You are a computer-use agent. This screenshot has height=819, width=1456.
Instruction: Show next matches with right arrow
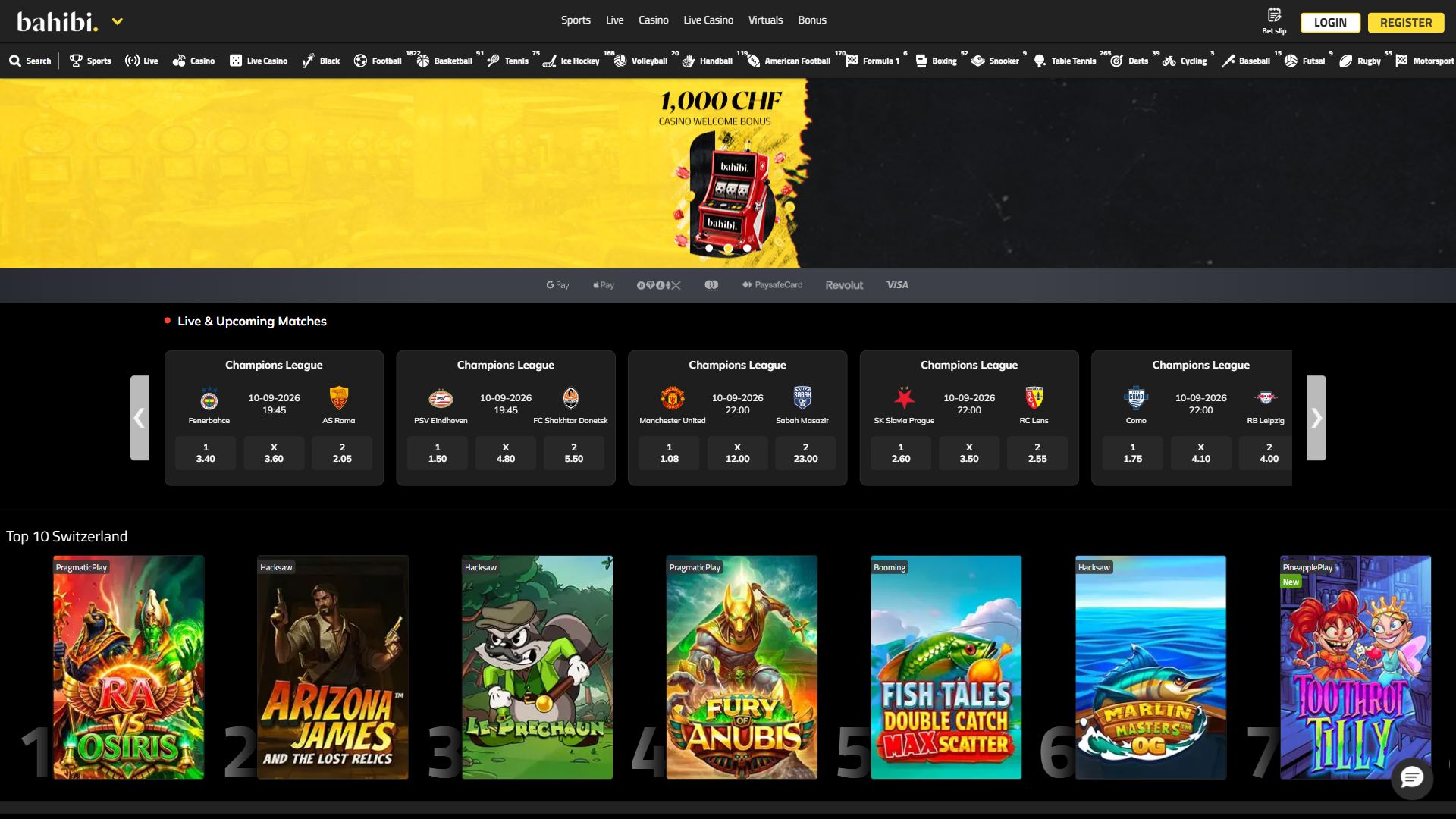1316,418
